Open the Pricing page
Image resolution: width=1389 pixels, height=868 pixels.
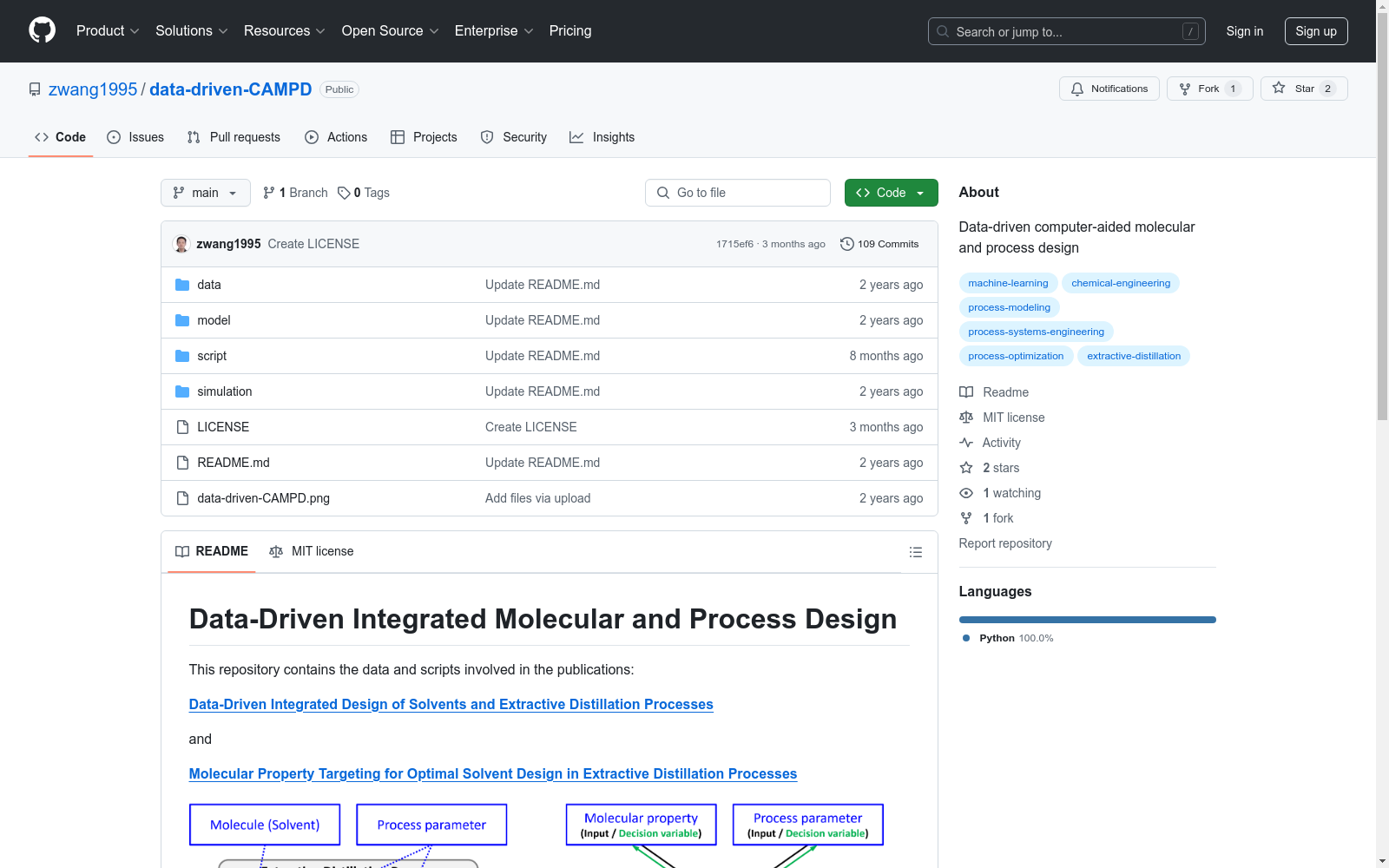570,30
